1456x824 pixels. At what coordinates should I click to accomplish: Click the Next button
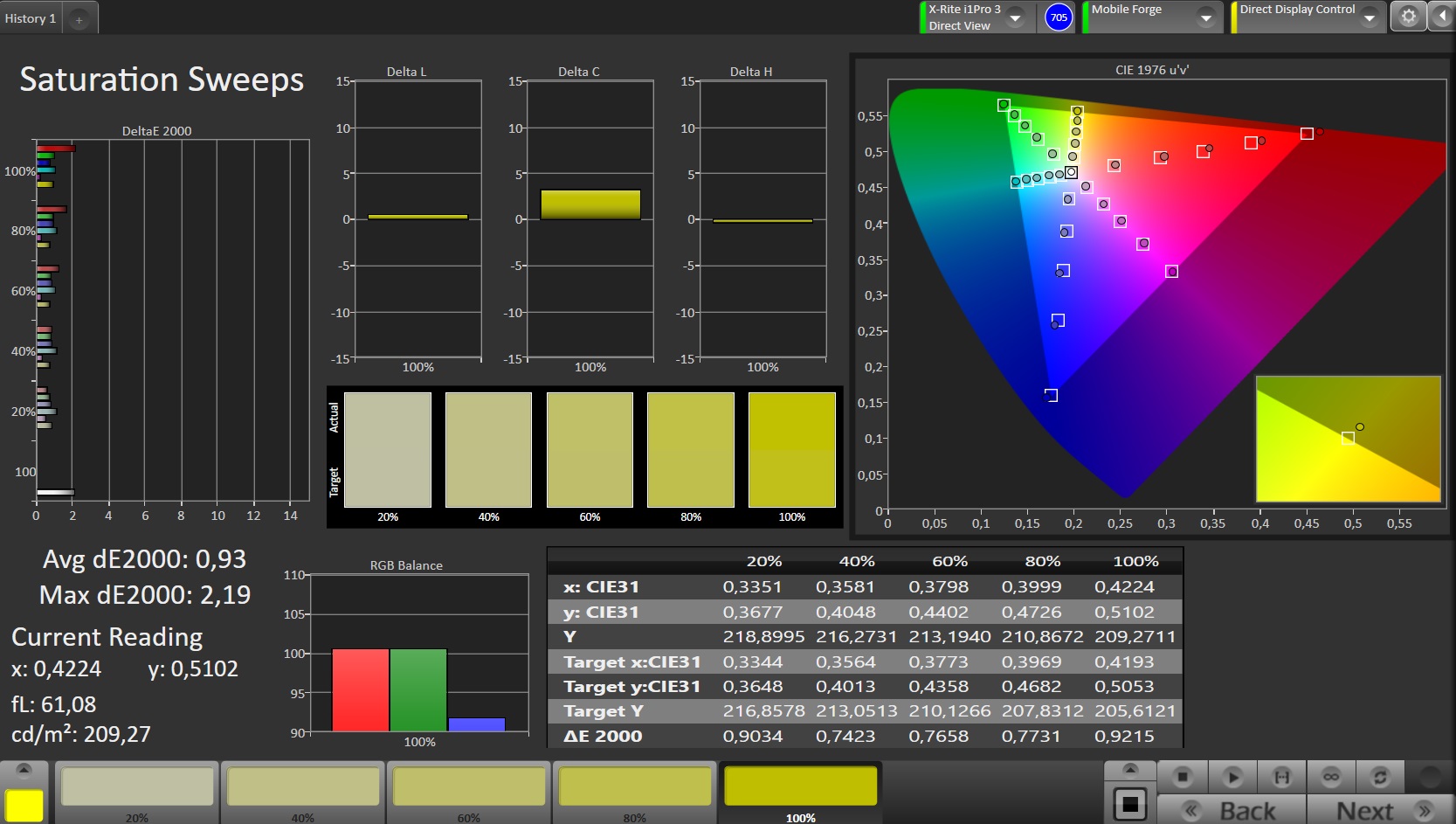click(1380, 810)
